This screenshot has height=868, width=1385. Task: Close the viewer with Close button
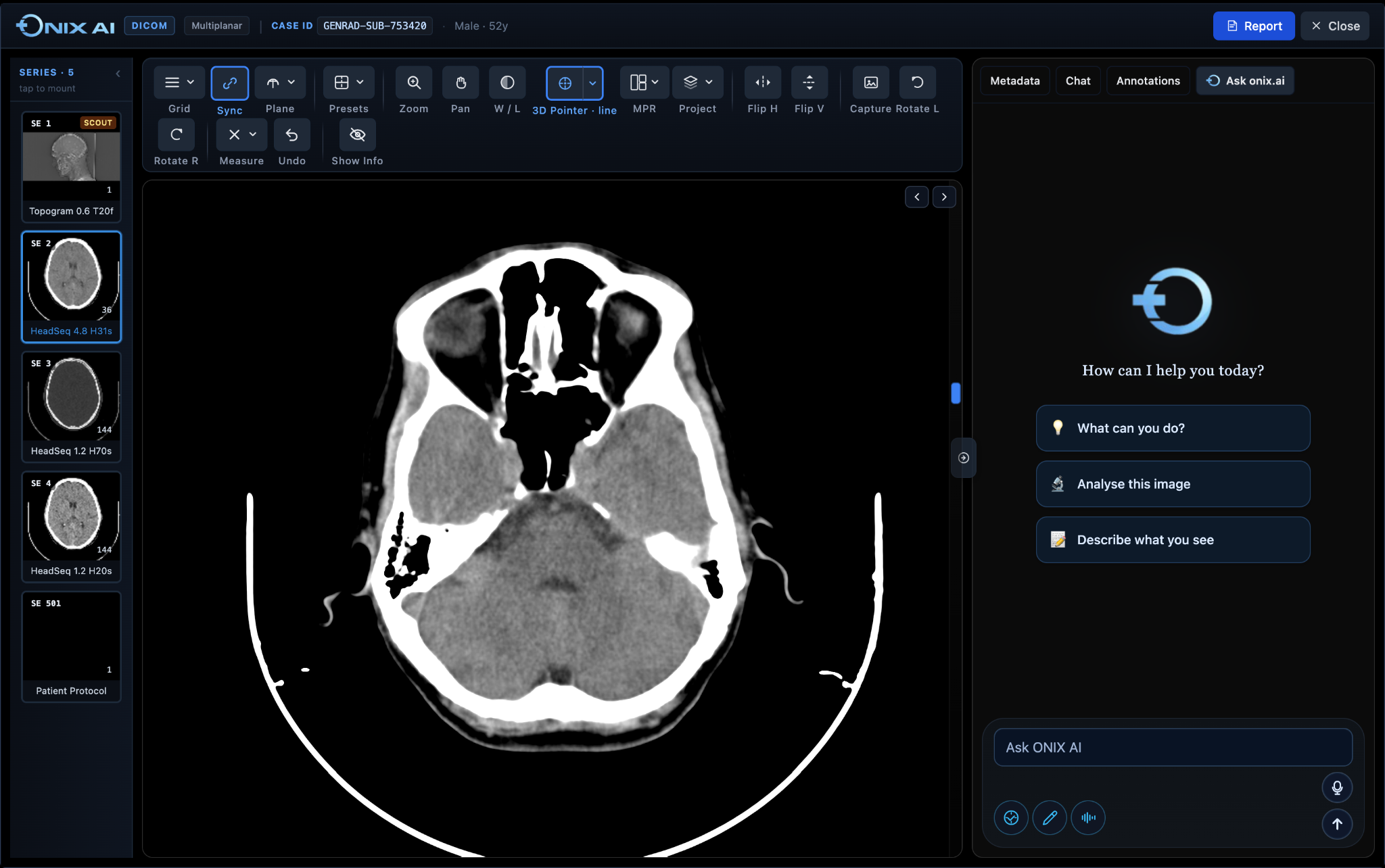point(1335,26)
